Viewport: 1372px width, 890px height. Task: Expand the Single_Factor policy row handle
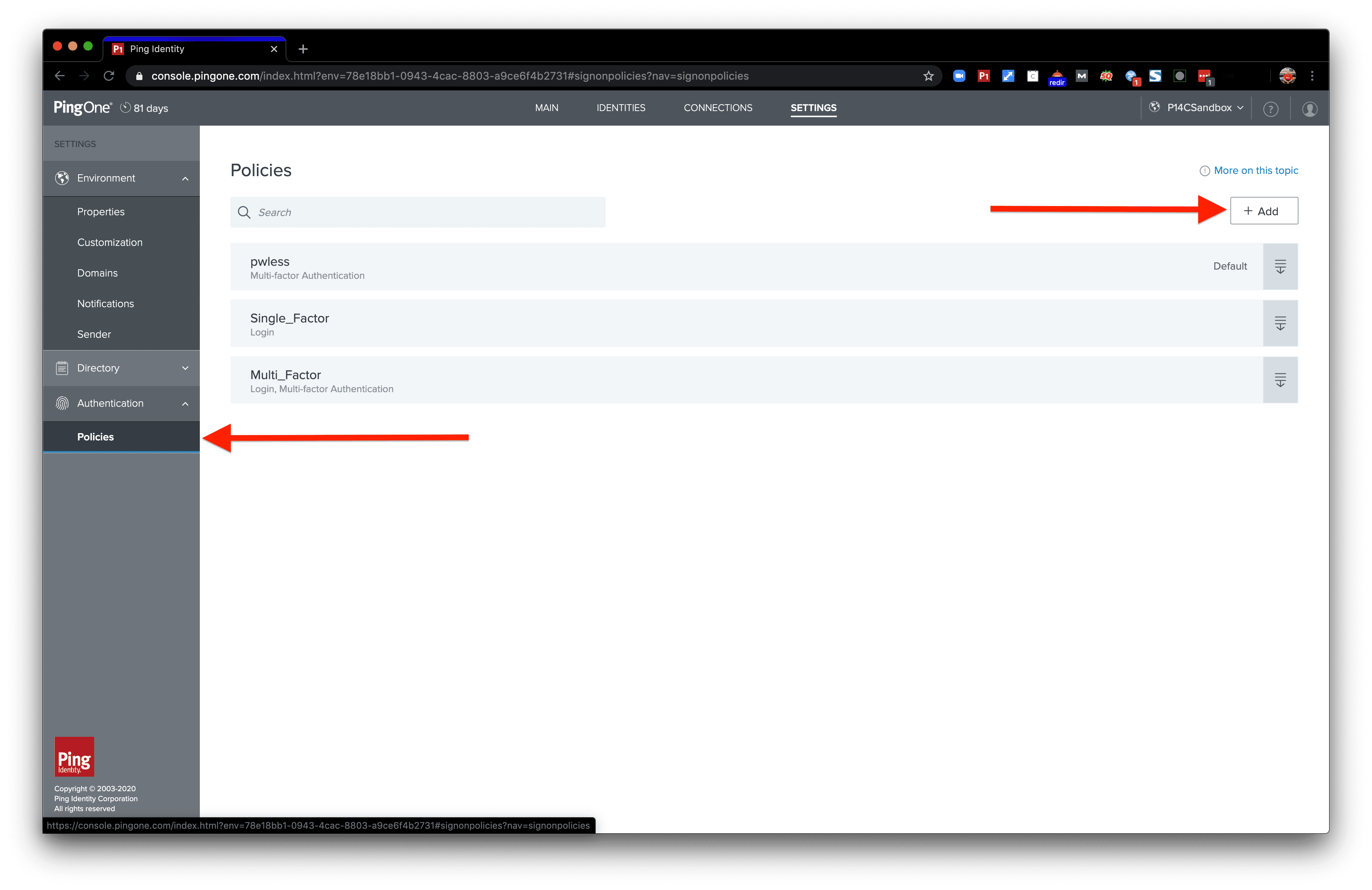(x=1280, y=323)
